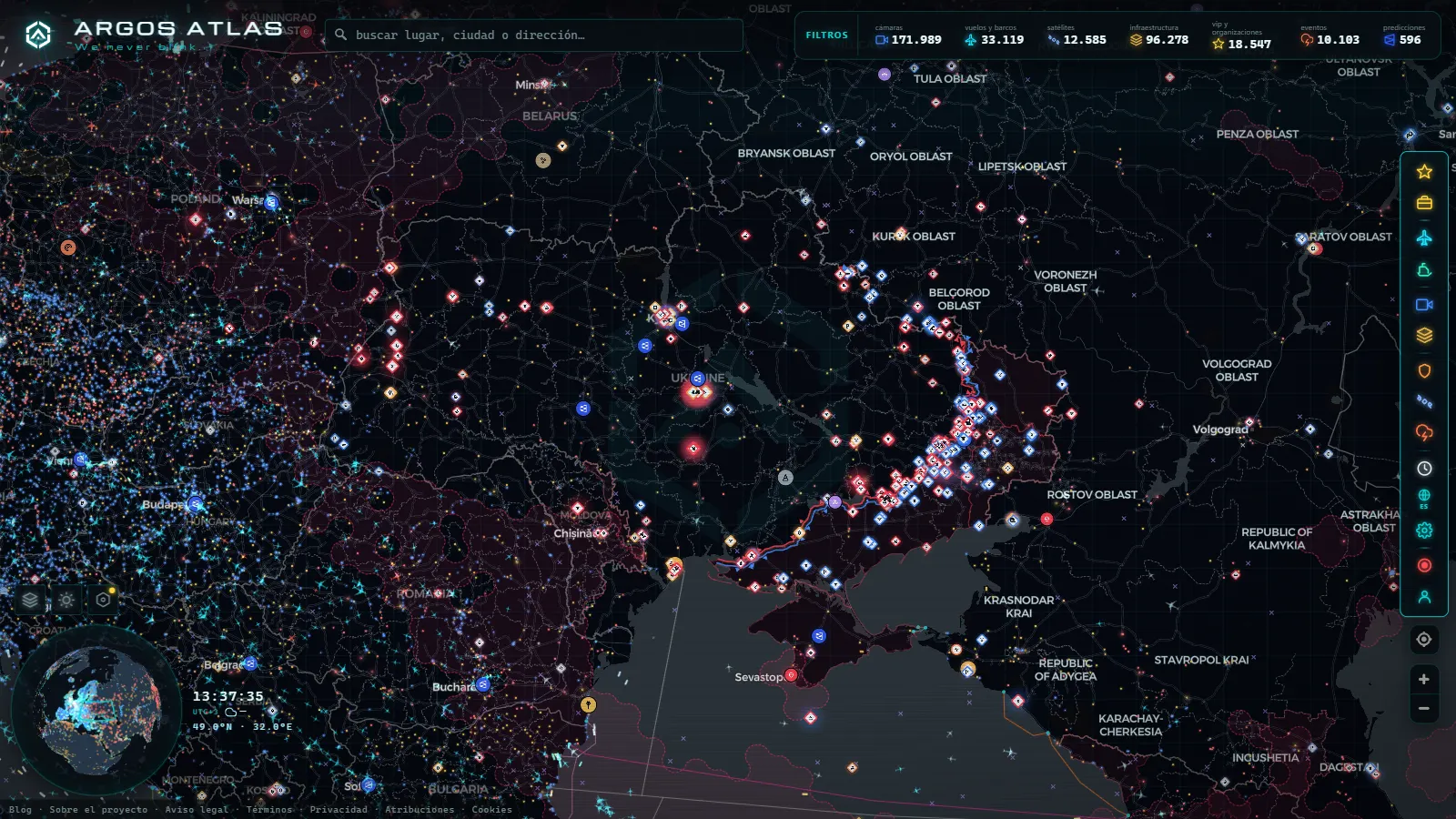This screenshot has width=1456, height=819.
Task: Open the storm events icon in the sidebar
Action: [1424, 432]
